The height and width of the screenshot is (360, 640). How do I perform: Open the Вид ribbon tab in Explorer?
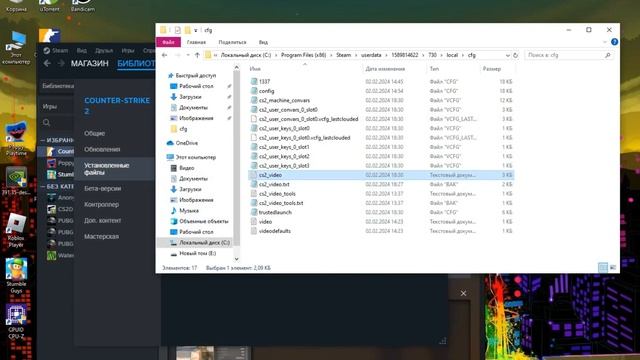(263, 42)
